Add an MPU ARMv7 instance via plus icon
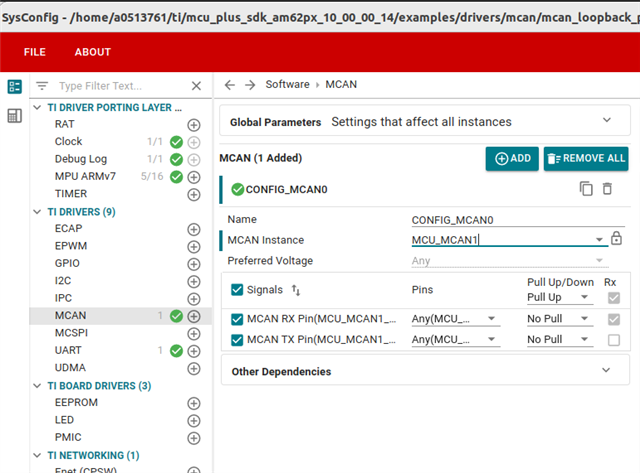 coord(194,177)
